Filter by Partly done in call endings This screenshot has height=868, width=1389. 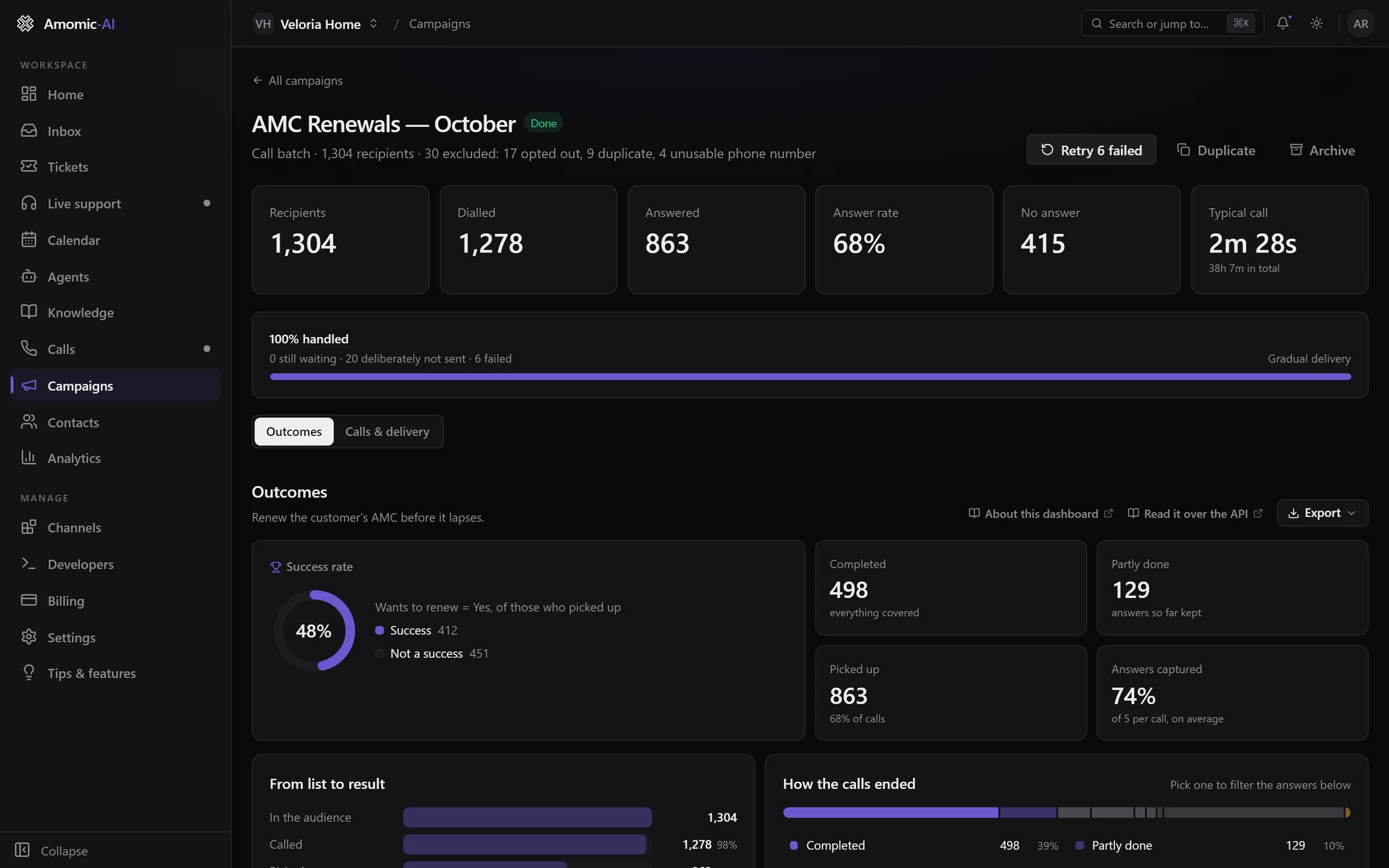pos(1209,845)
